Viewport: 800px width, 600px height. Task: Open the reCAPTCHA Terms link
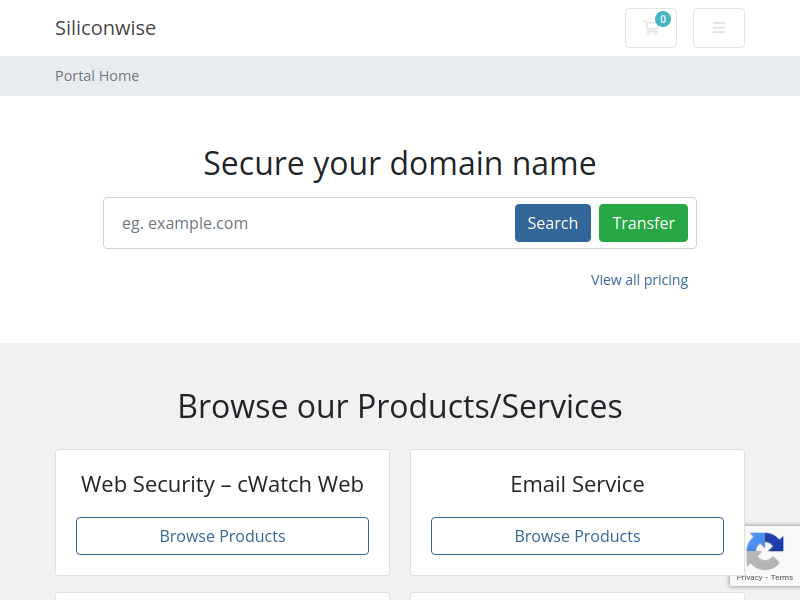coord(782,578)
